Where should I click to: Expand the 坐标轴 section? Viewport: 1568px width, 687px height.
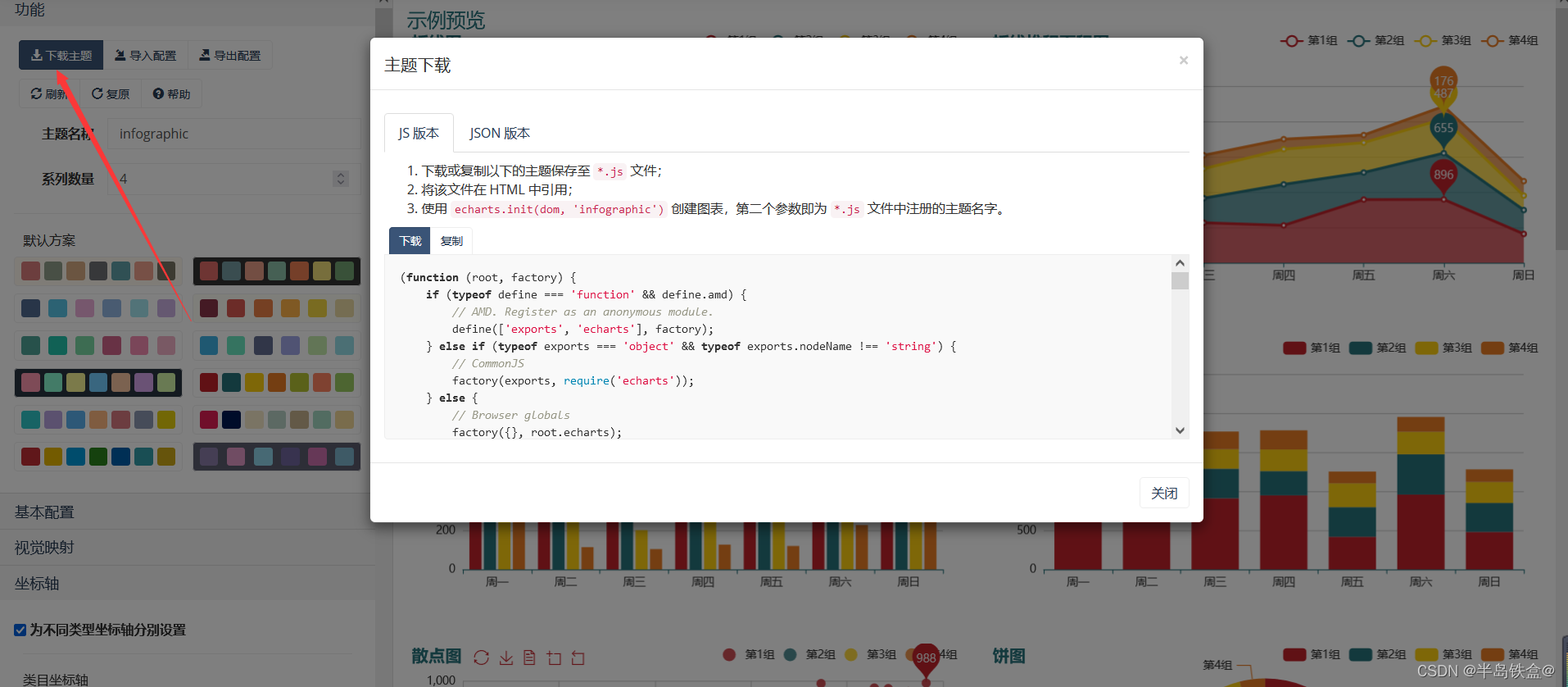[x=188, y=583]
